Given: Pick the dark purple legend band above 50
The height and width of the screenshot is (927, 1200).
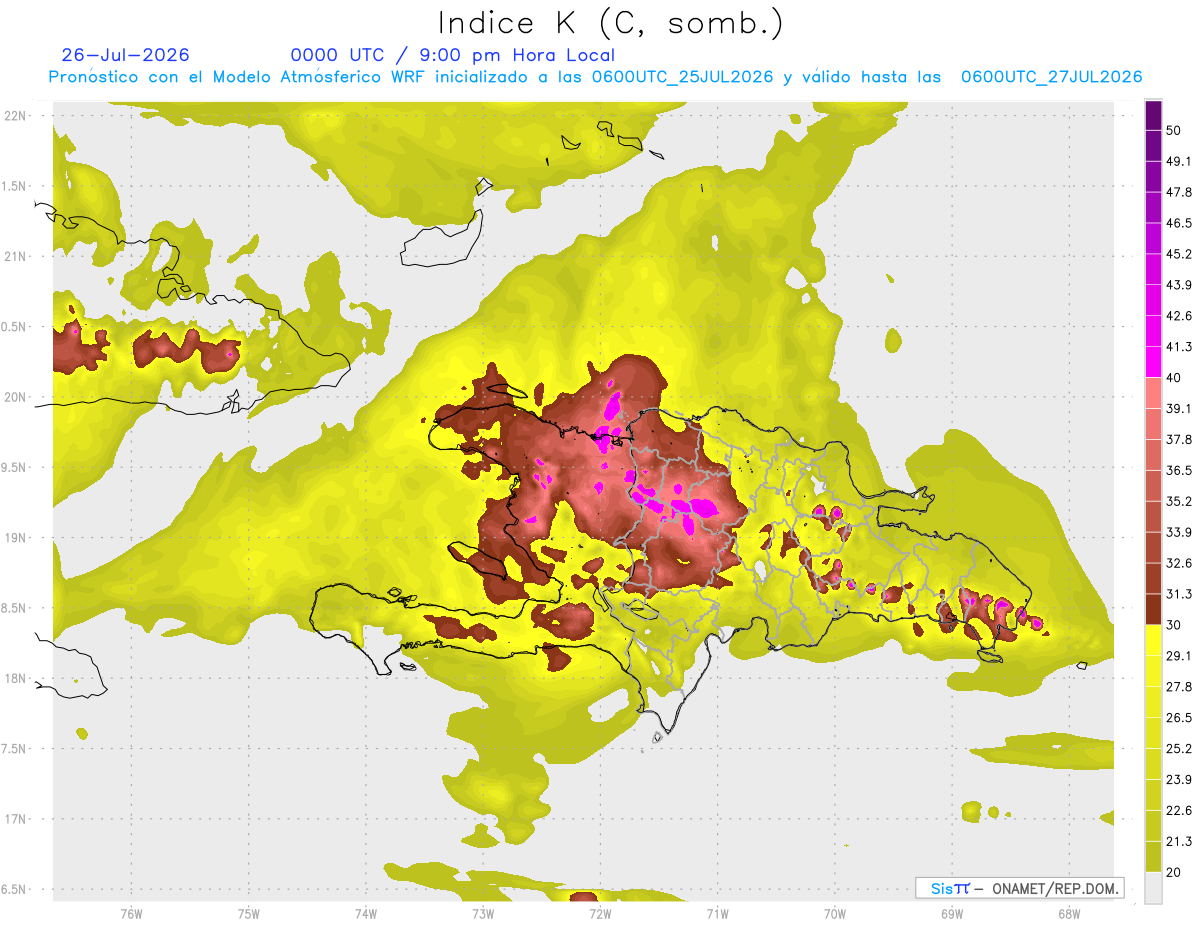Looking at the screenshot, I should click(1153, 115).
